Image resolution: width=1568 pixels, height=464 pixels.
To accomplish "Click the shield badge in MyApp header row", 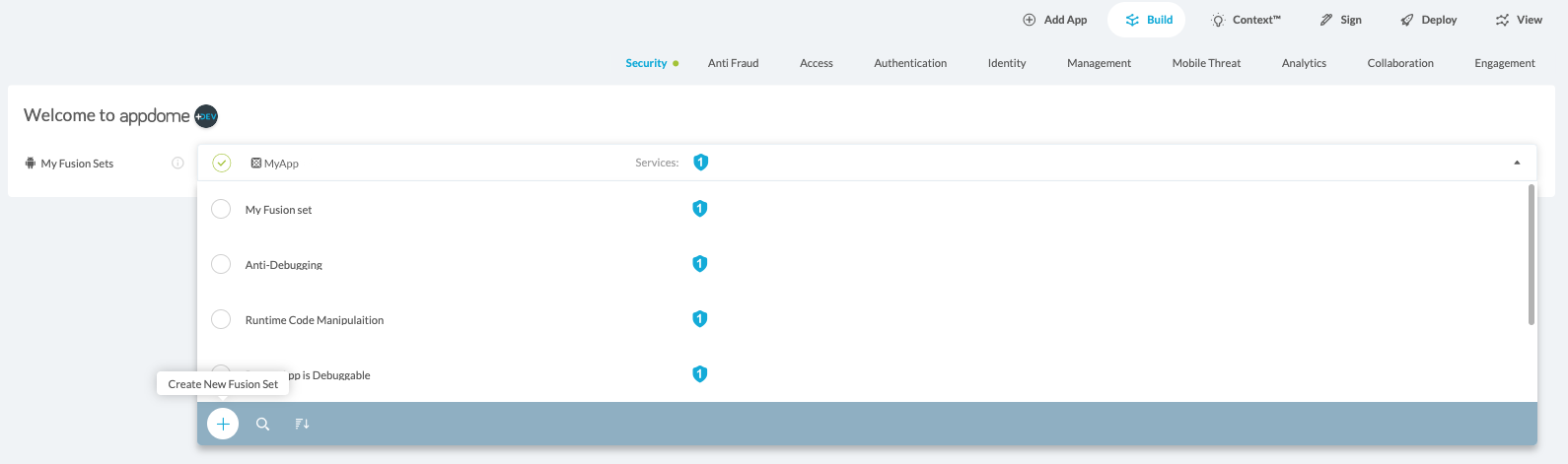I will coord(700,163).
